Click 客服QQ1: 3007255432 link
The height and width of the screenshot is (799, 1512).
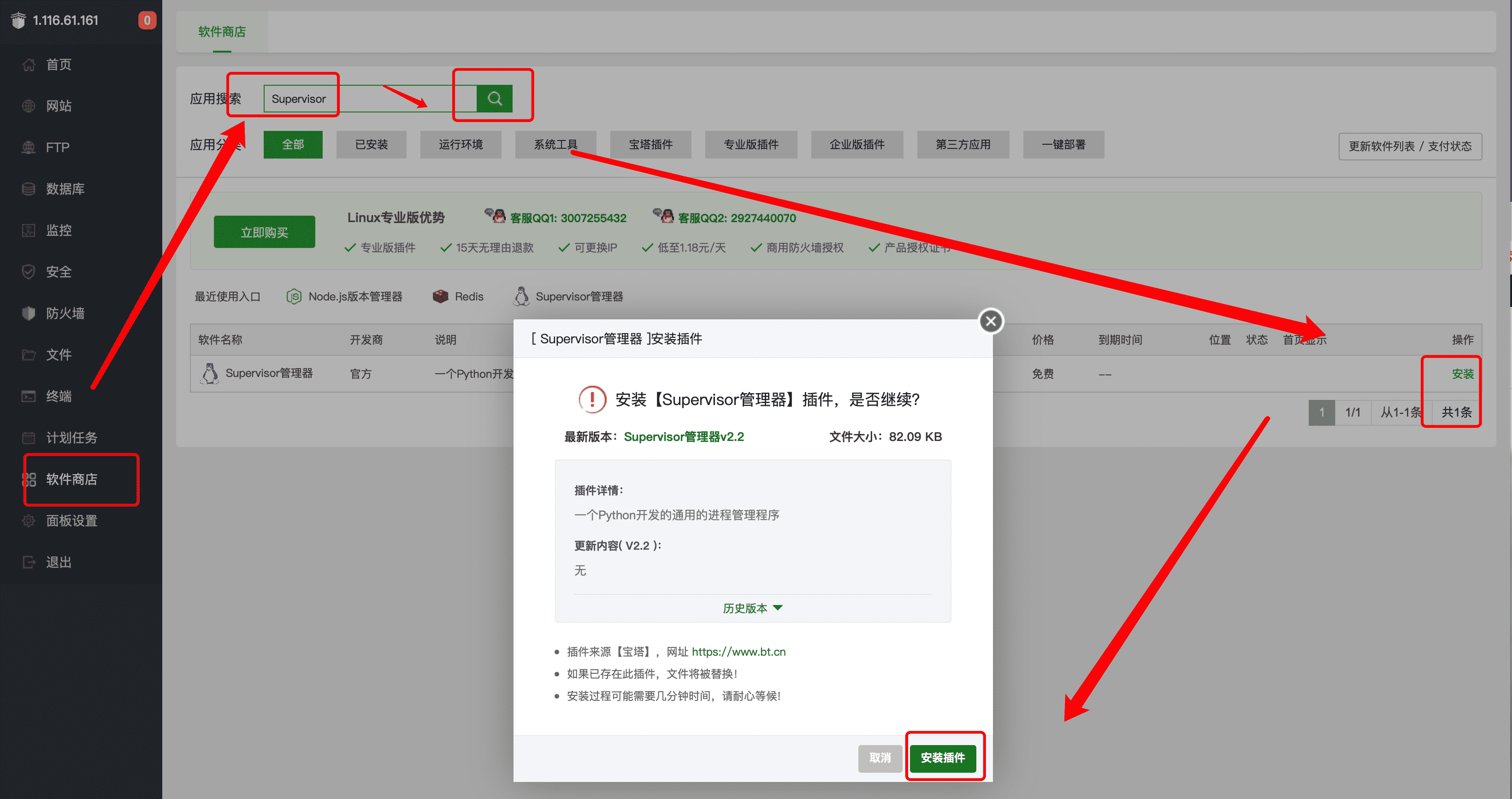click(x=567, y=218)
